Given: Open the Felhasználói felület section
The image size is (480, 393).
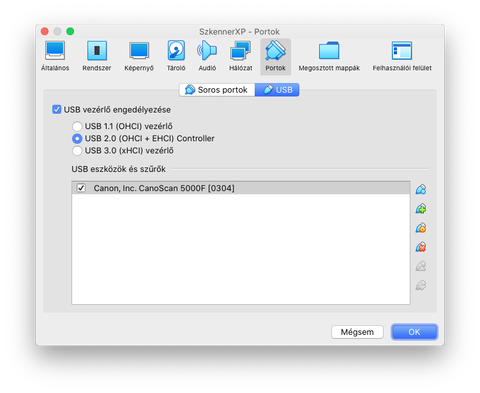Looking at the screenshot, I should coord(402,56).
